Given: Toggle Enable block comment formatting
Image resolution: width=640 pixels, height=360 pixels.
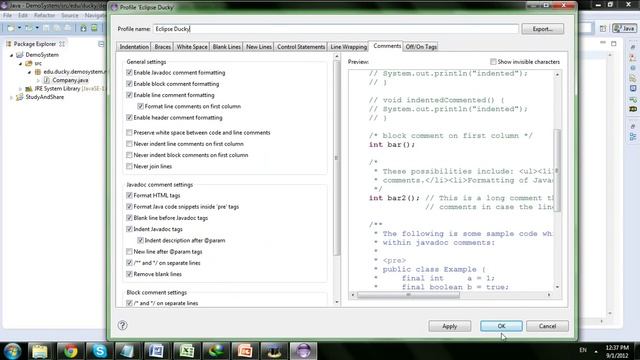Looking at the screenshot, I should pos(129,84).
